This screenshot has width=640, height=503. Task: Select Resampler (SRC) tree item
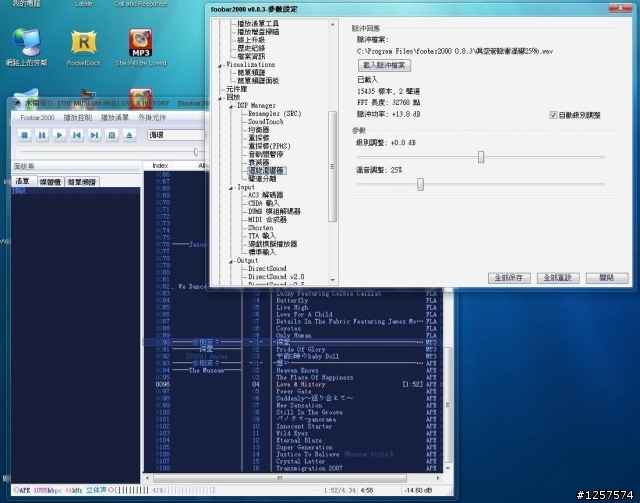275,114
